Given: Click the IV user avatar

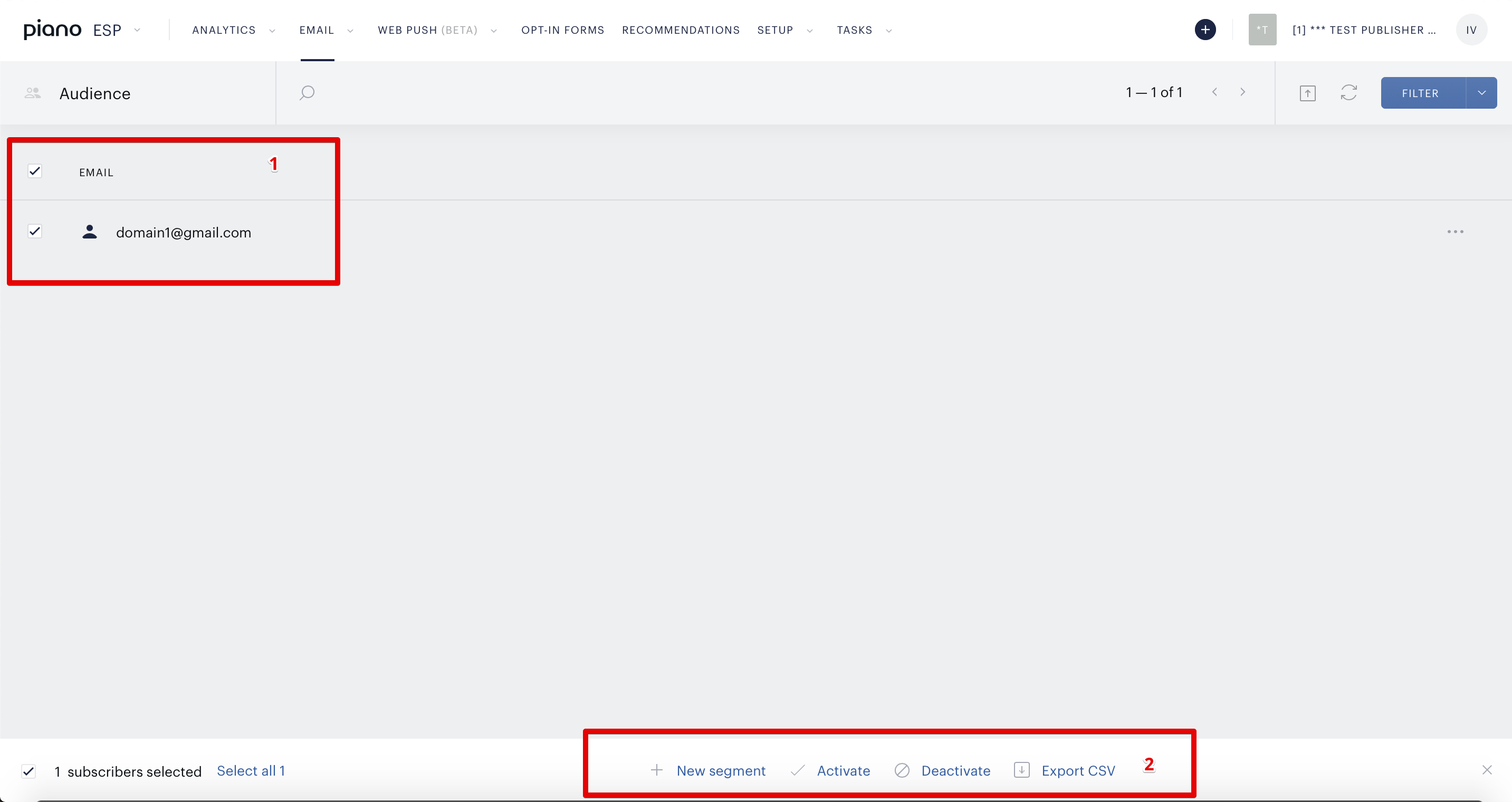Looking at the screenshot, I should (x=1471, y=30).
